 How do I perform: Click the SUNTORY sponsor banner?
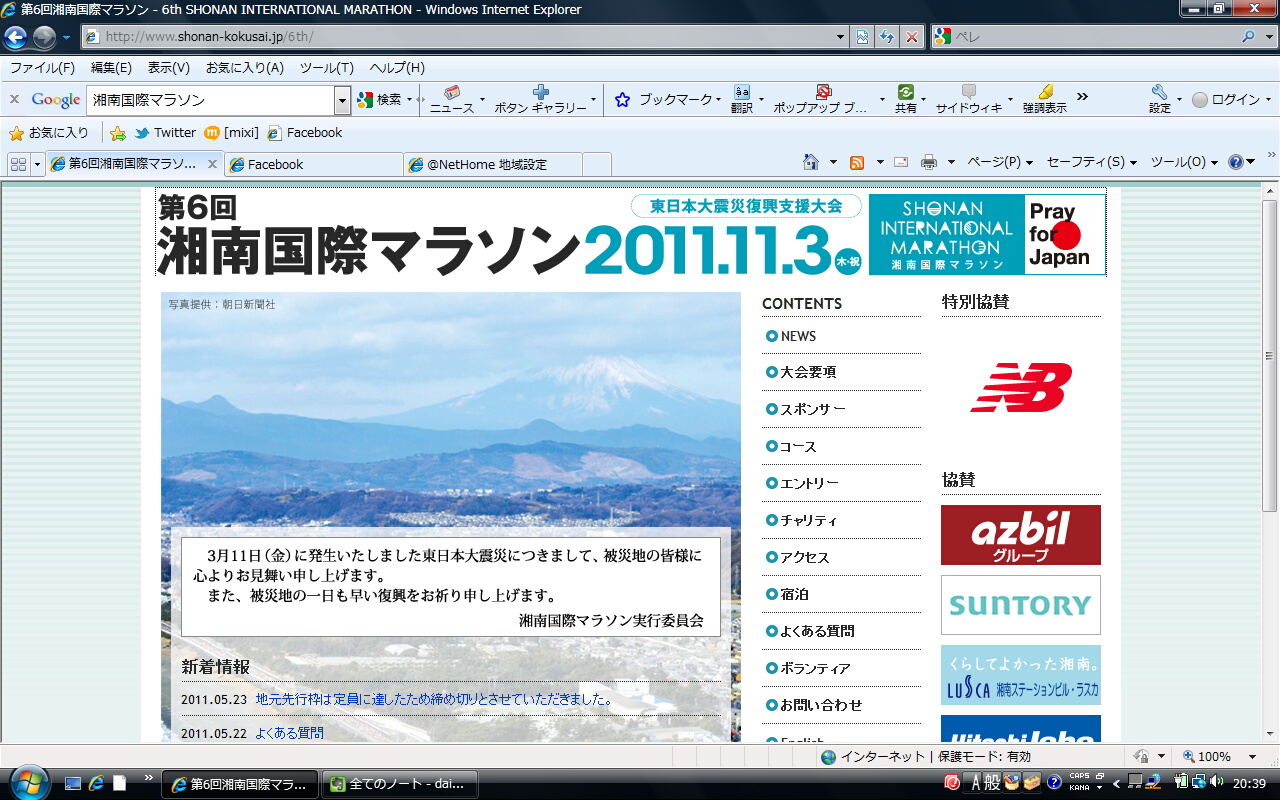click(x=1021, y=605)
